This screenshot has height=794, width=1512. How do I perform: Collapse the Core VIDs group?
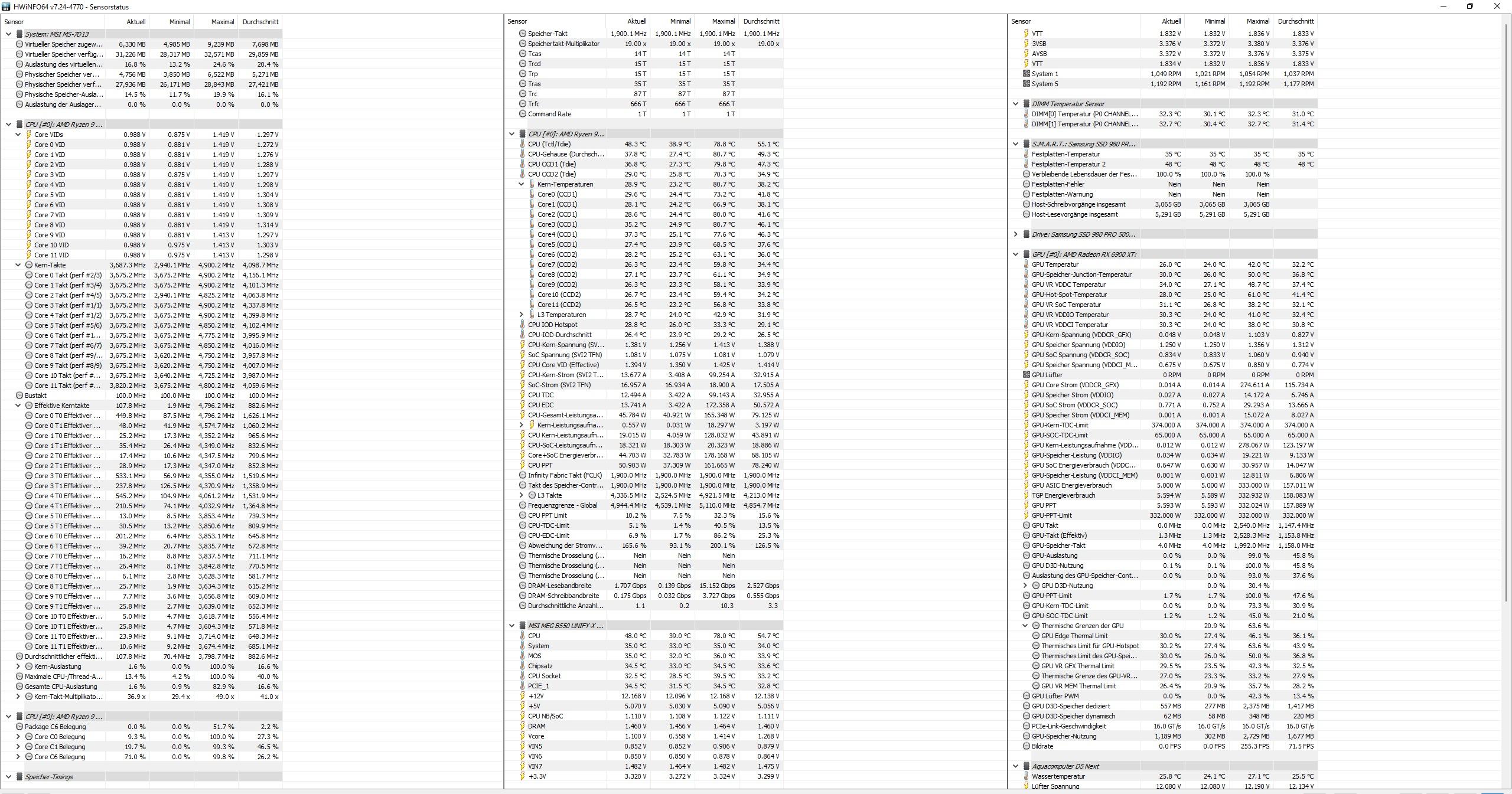[x=18, y=135]
